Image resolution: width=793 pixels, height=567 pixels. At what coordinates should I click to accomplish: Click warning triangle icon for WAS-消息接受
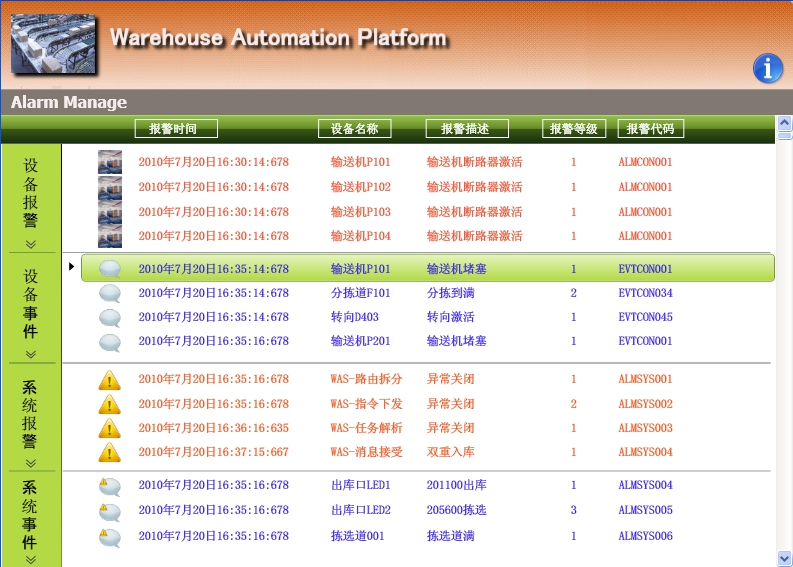point(110,452)
